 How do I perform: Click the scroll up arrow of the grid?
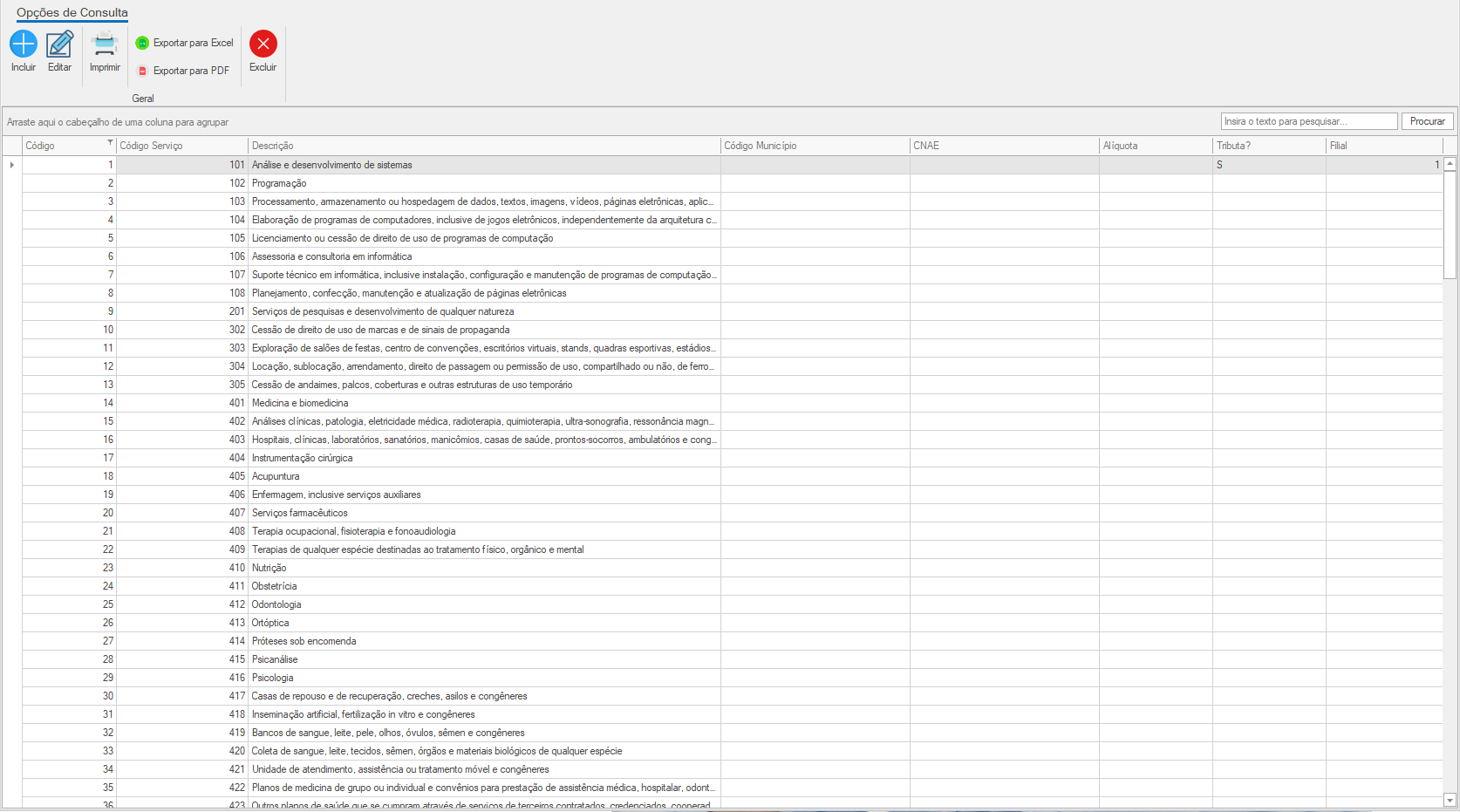[x=1450, y=164]
